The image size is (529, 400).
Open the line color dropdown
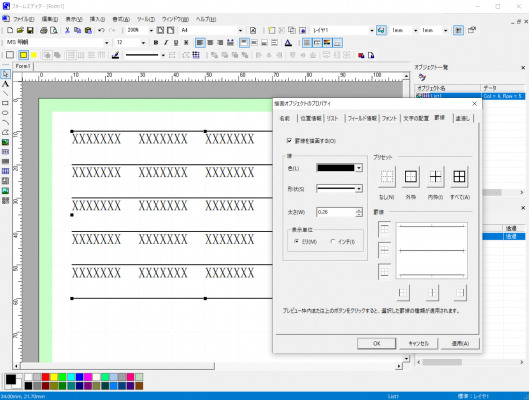[359, 168]
